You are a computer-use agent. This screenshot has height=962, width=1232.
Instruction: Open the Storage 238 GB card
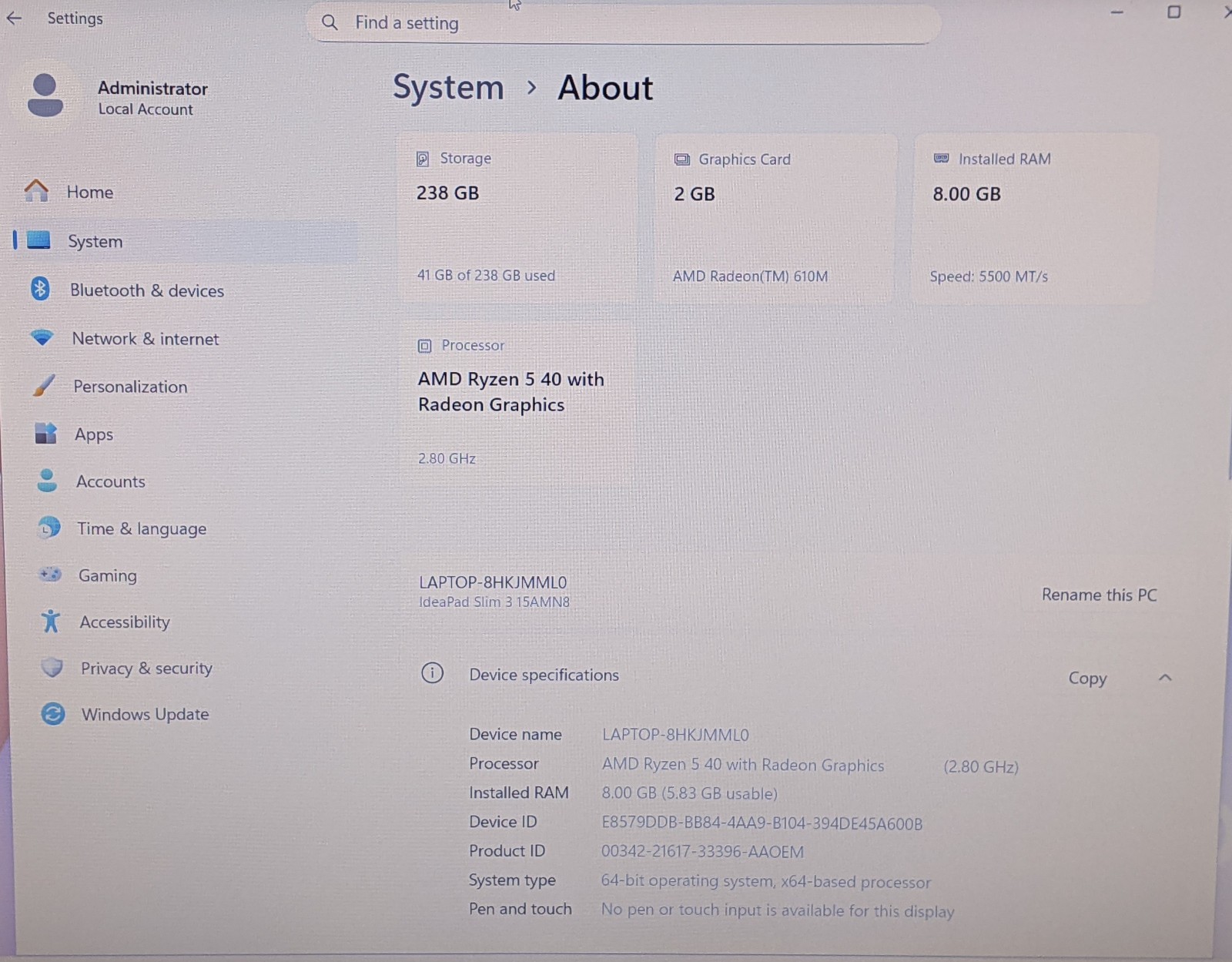(x=517, y=218)
